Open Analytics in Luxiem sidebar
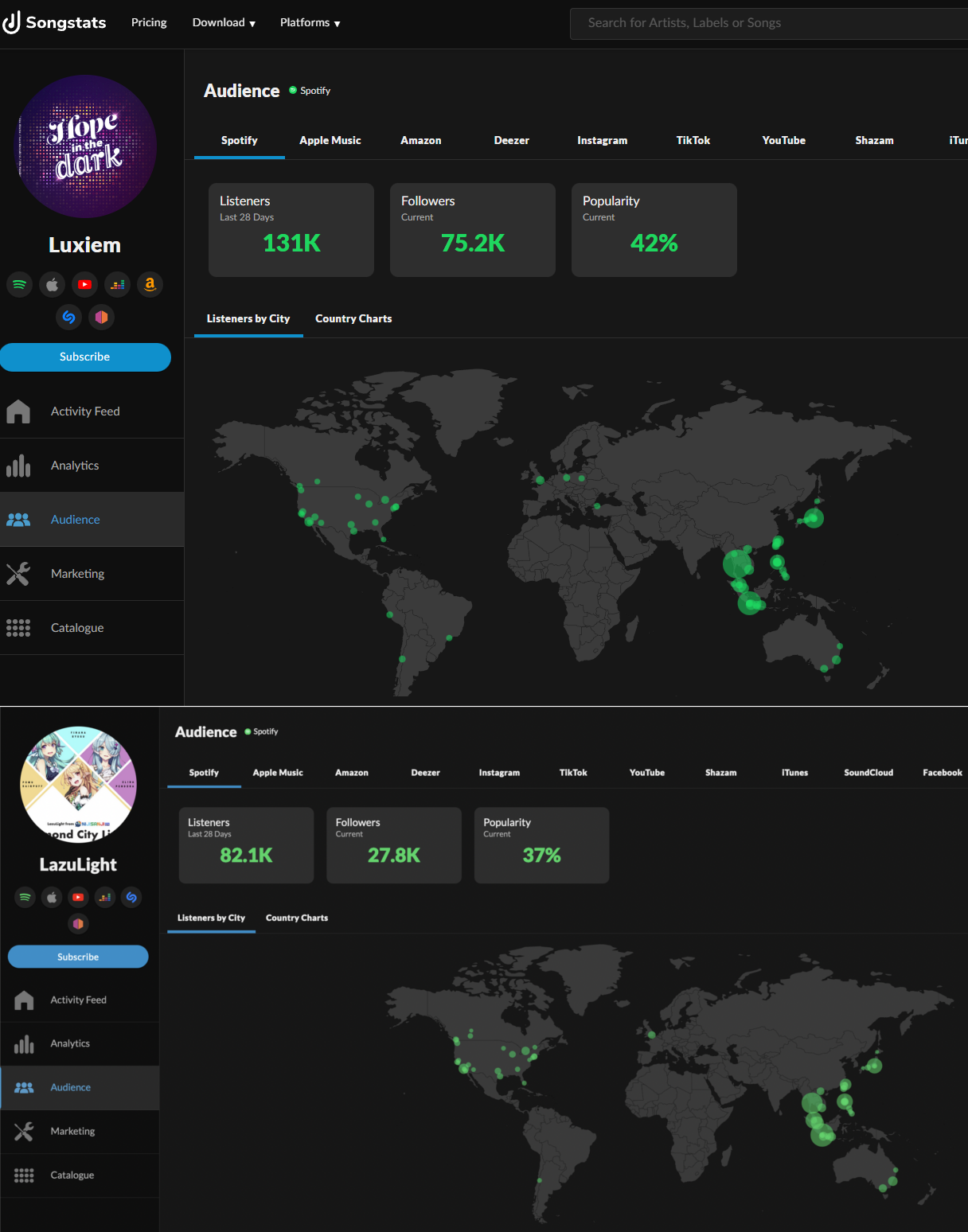This screenshot has height=1232, width=968. (92, 466)
